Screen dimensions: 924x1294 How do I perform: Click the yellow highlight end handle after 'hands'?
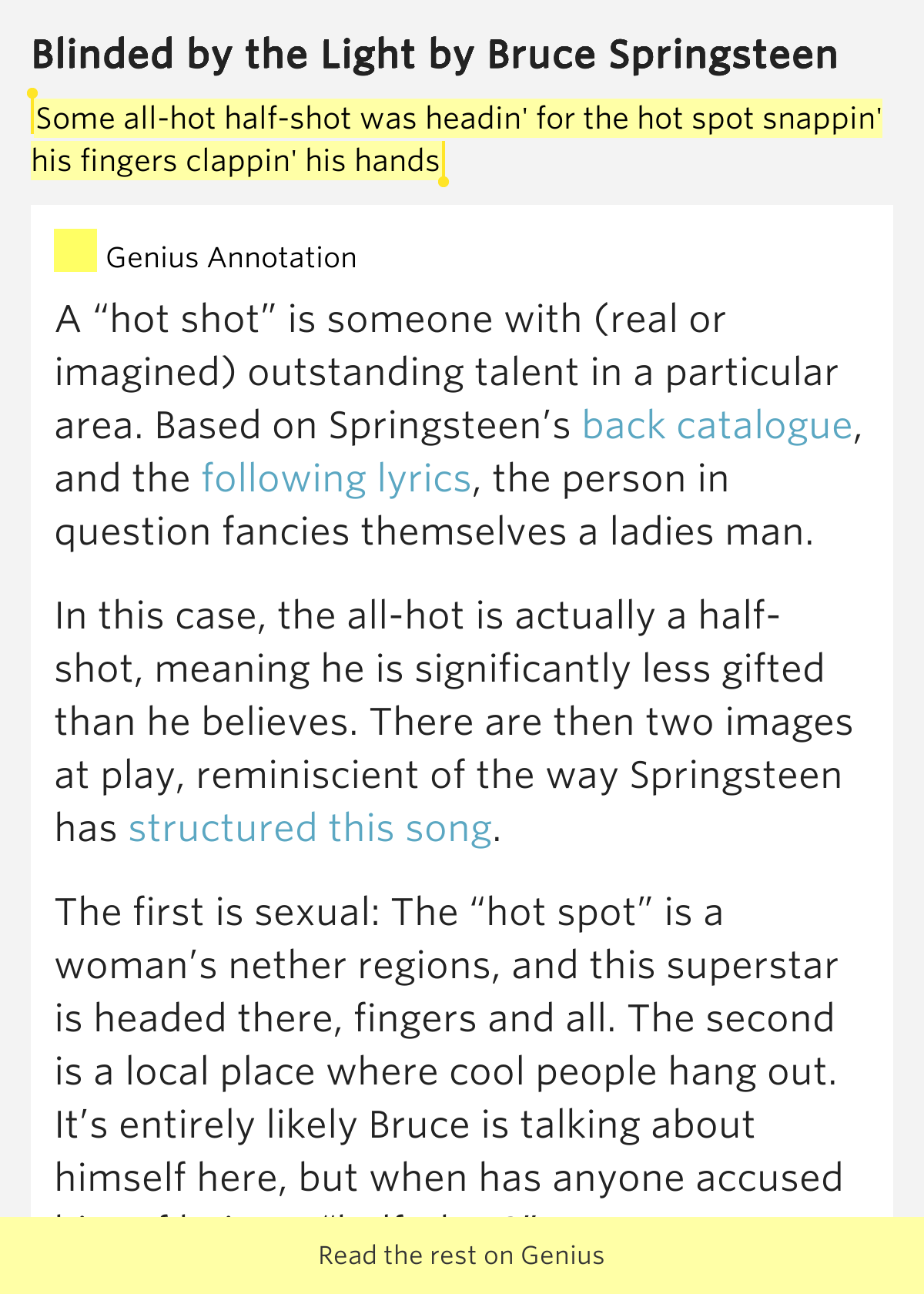click(444, 182)
